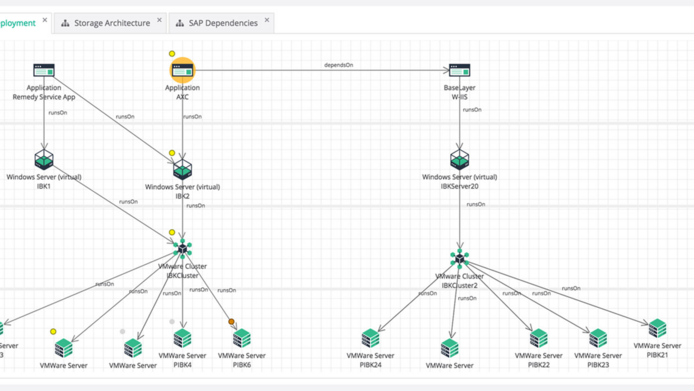Viewport: 694px width, 391px height.
Task: Select VMWare Server icon with yellow status dot
Action: tap(64, 348)
